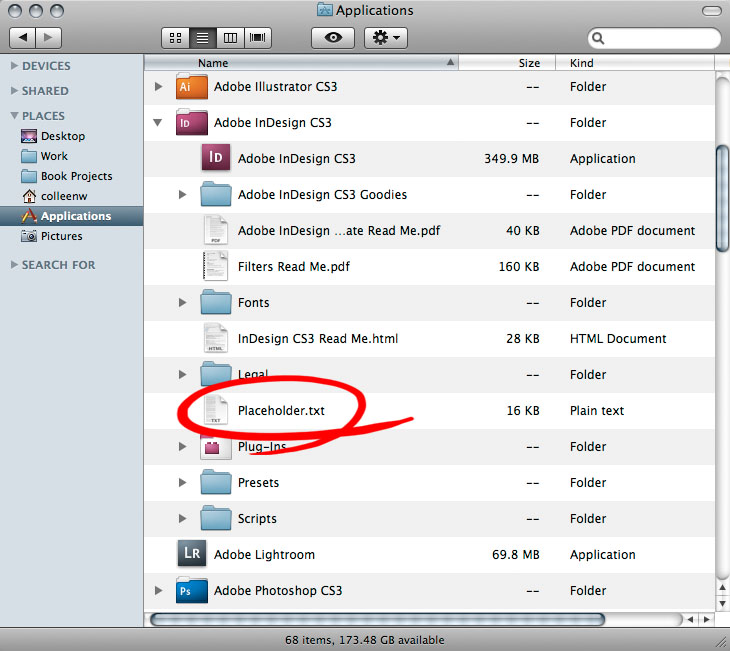Click the Plain text kind cell

coord(597,411)
